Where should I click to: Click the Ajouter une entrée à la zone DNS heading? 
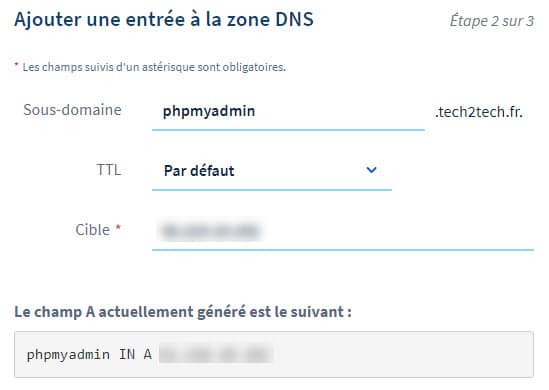point(164,20)
